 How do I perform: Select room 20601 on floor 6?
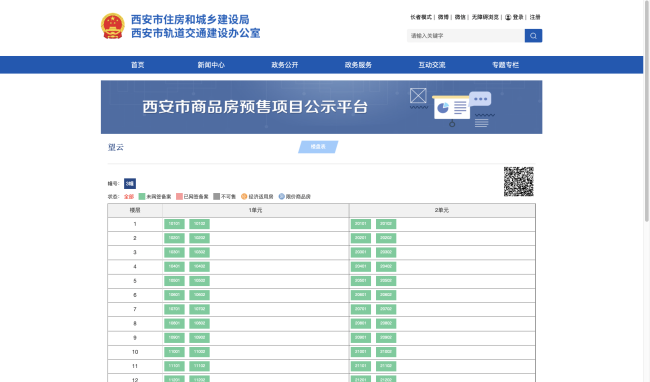[x=361, y=295]
